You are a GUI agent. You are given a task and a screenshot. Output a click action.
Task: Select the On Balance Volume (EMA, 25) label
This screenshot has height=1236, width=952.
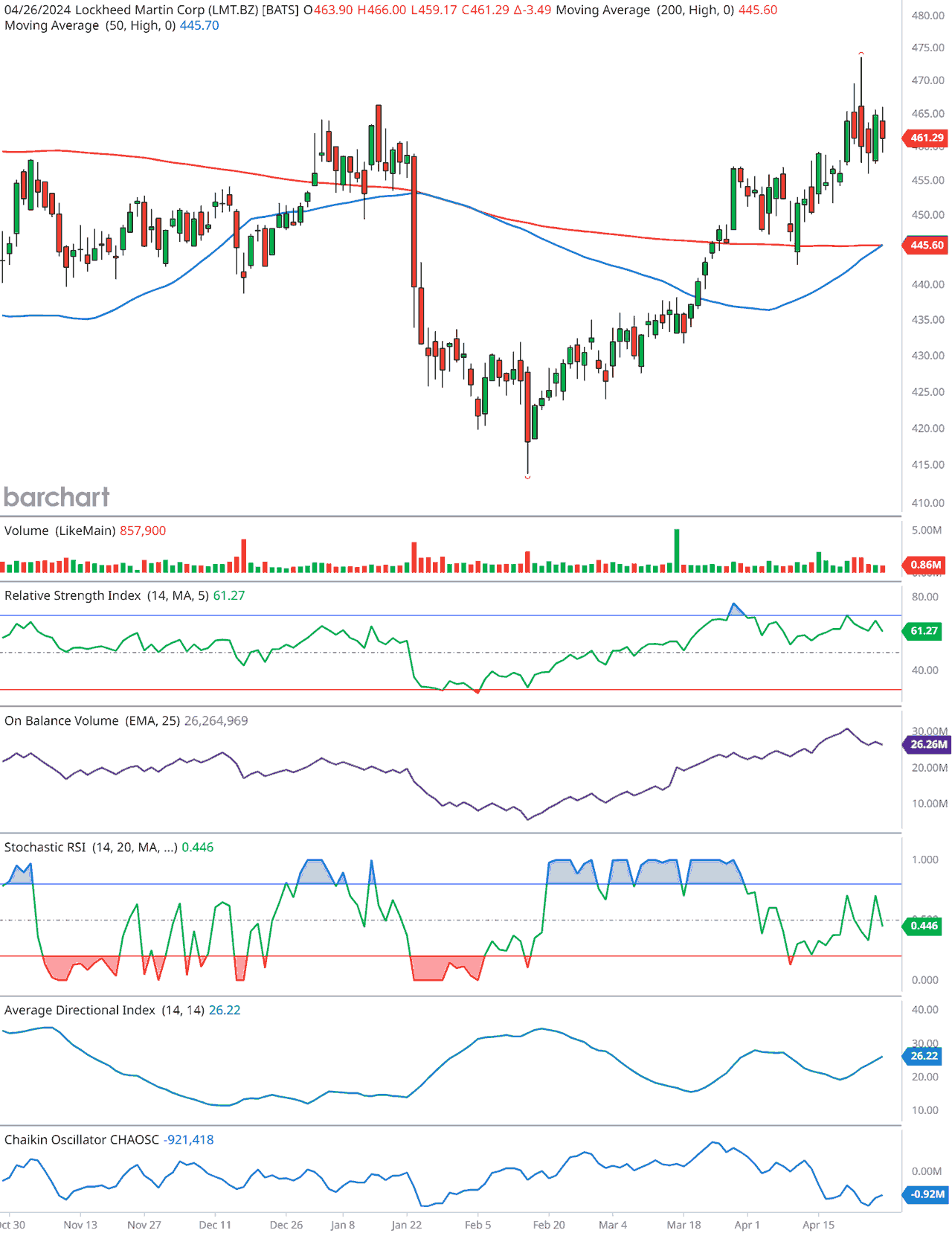92,720
